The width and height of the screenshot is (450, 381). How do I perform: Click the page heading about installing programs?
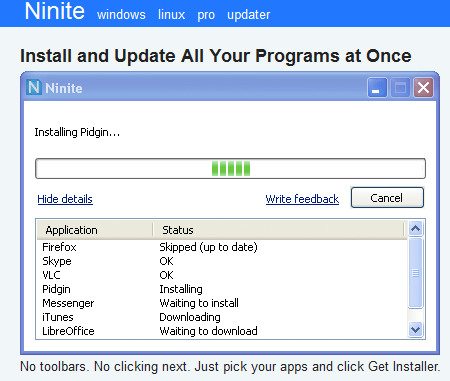click(x=216, y=56)
